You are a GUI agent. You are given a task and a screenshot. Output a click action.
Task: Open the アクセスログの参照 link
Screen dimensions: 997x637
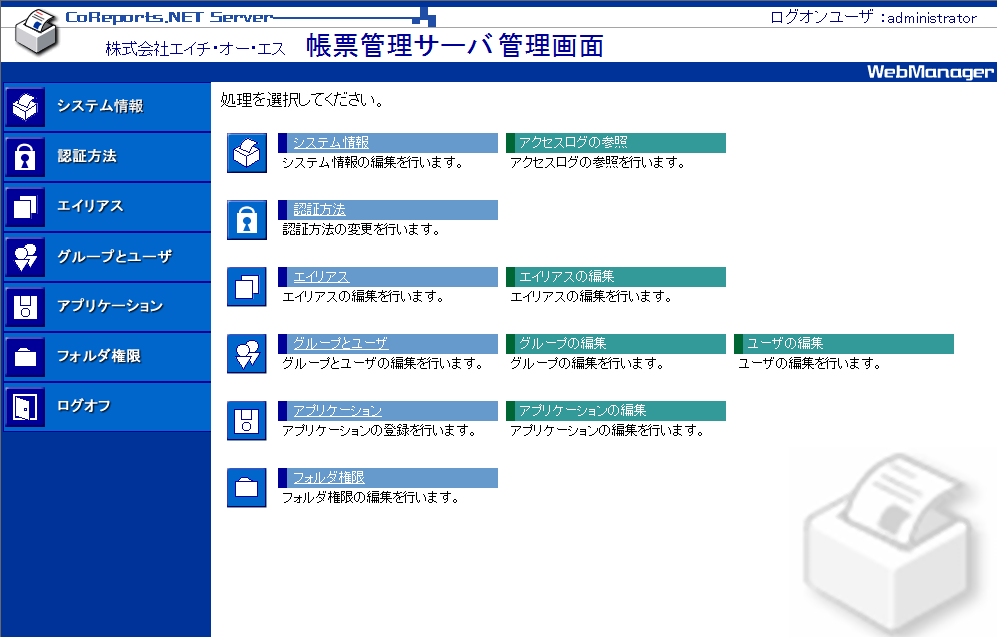tap(573, 142)
